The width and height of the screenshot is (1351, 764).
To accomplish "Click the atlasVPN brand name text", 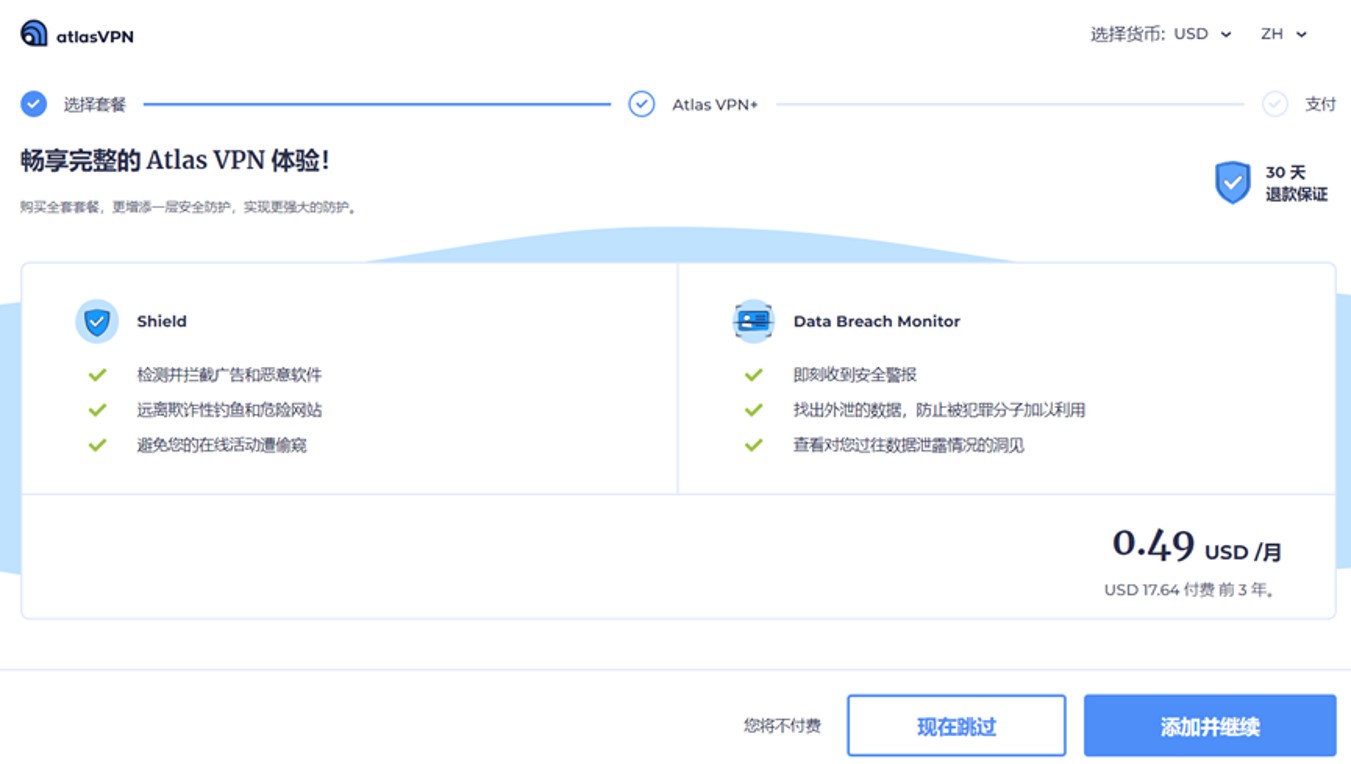I will click(x=95, y=36).
